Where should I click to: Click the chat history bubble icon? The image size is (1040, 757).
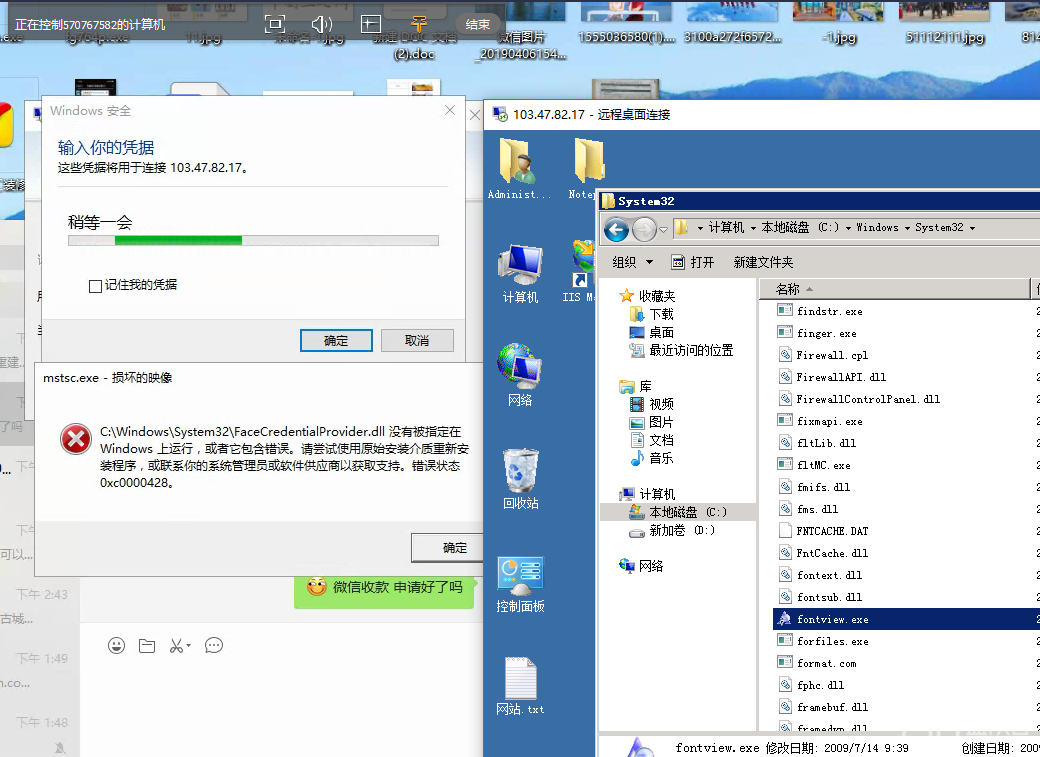click(x=214, y=646)
